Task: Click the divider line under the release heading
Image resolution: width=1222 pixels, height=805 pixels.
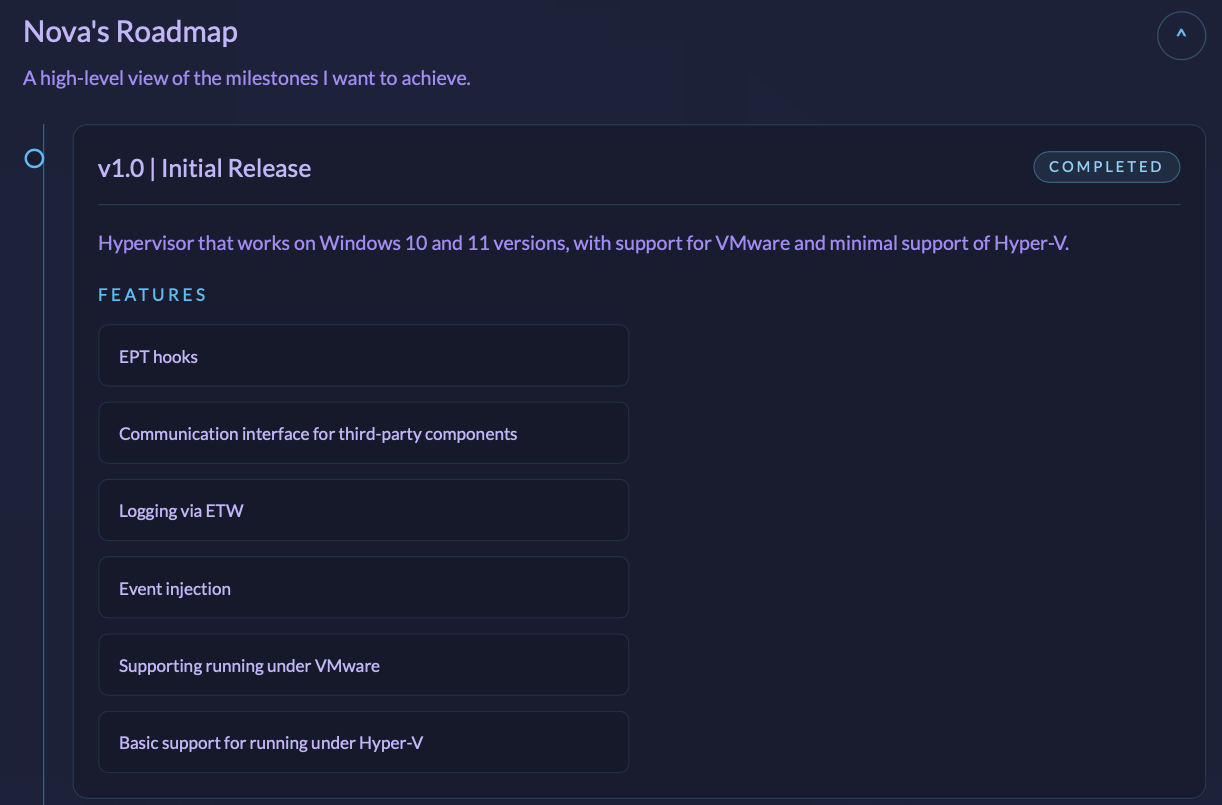Action: click(x=639, y=205)
